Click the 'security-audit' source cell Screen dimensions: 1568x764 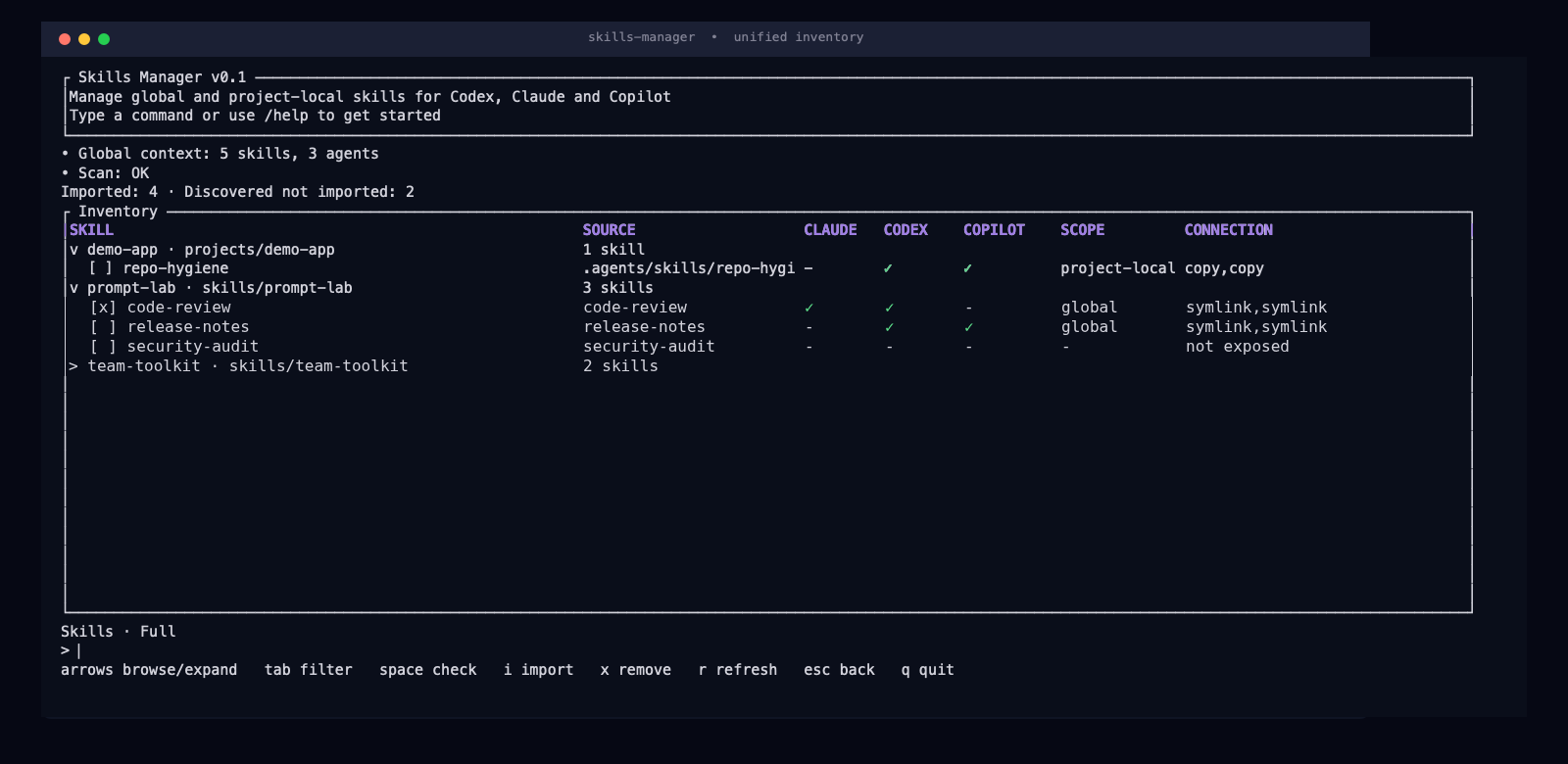pyautogui.click(x=649, y=347)
